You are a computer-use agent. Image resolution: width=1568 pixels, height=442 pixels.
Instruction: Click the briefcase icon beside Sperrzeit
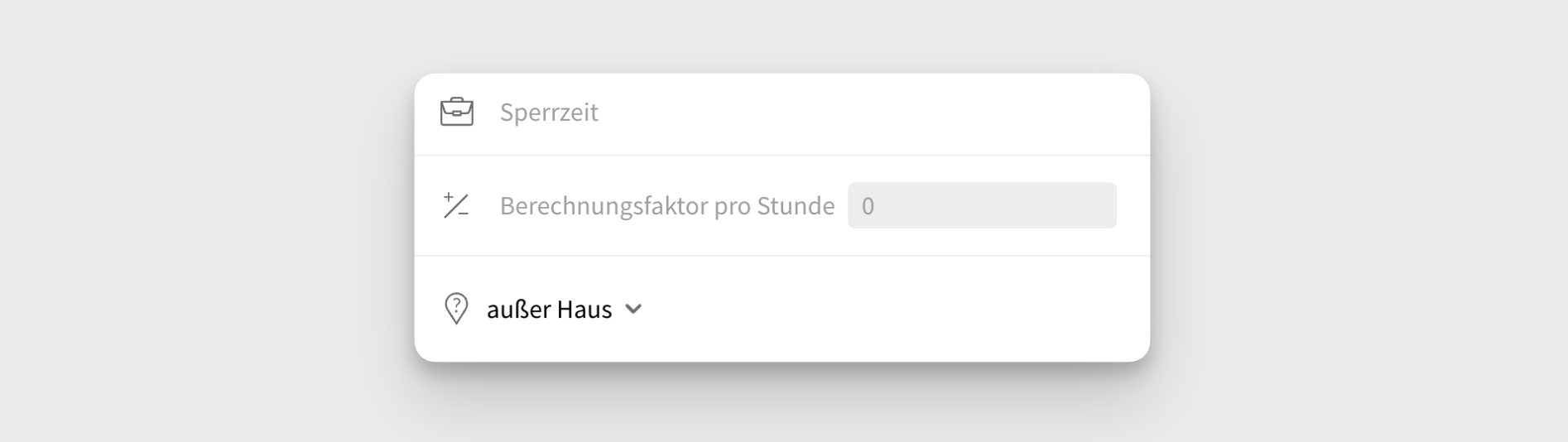tap(456, 112)
